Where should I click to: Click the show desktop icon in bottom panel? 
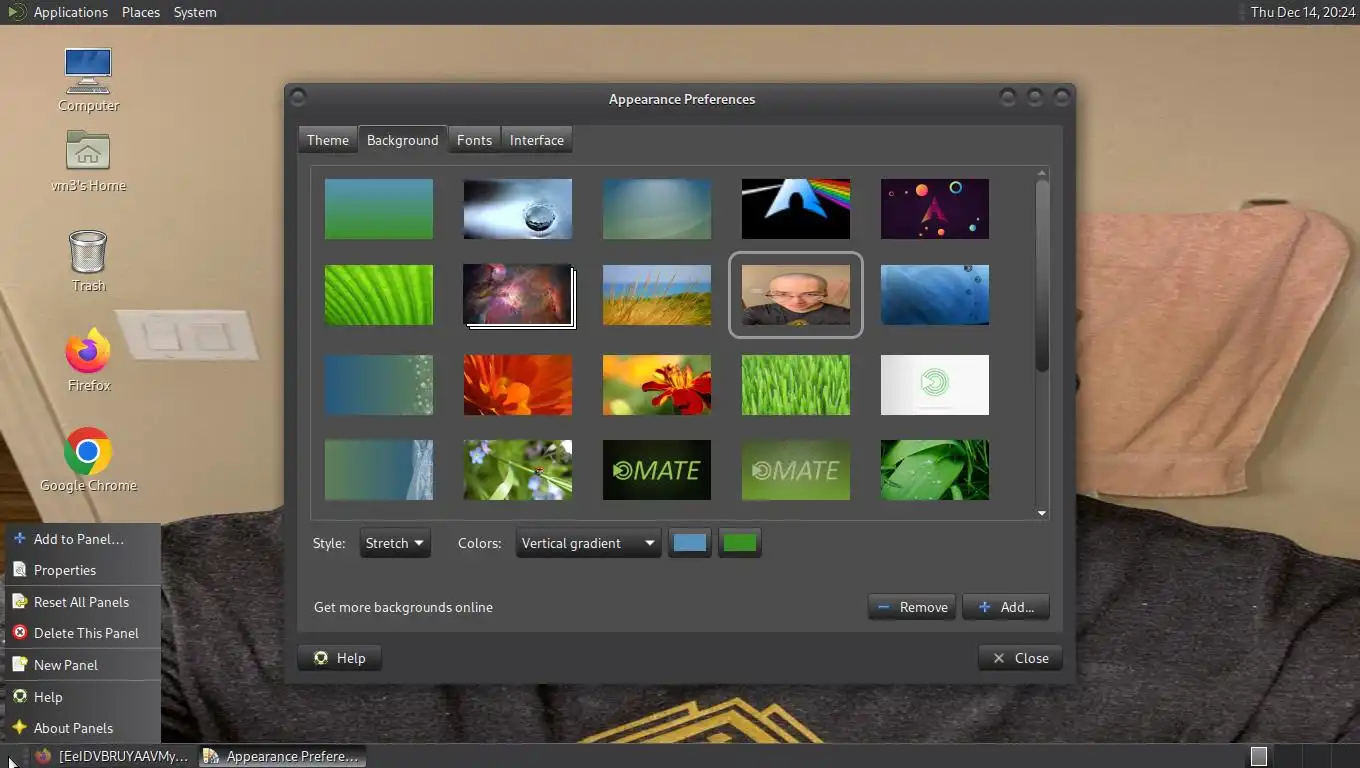coord(11,757)
